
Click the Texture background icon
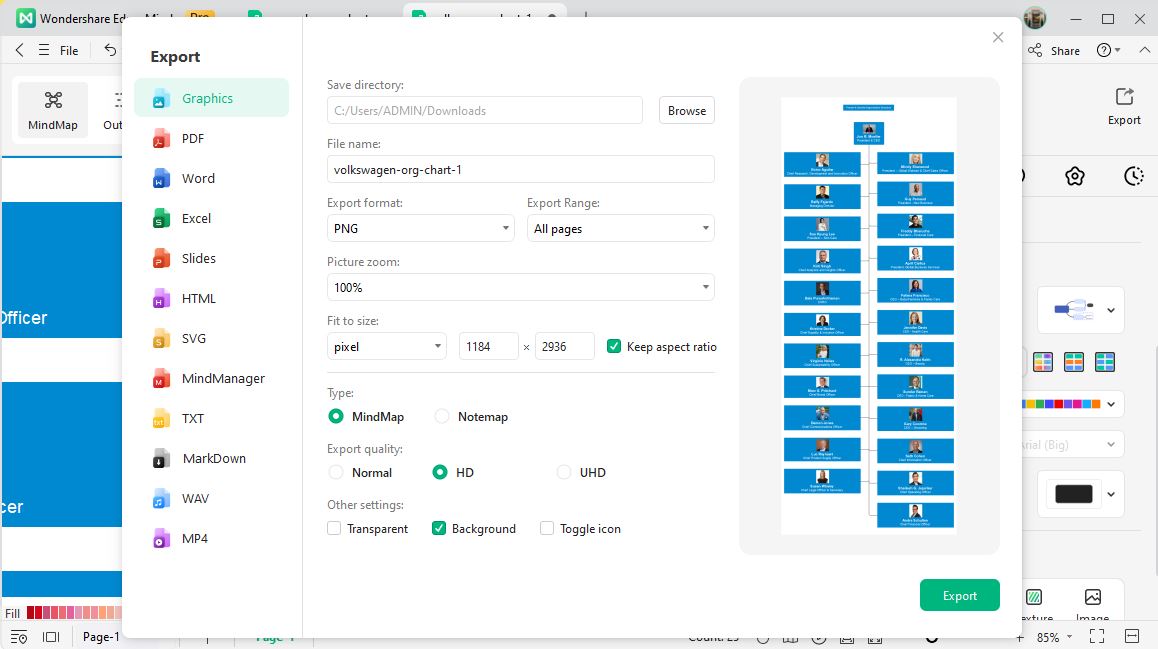[x=1035, y=597]
